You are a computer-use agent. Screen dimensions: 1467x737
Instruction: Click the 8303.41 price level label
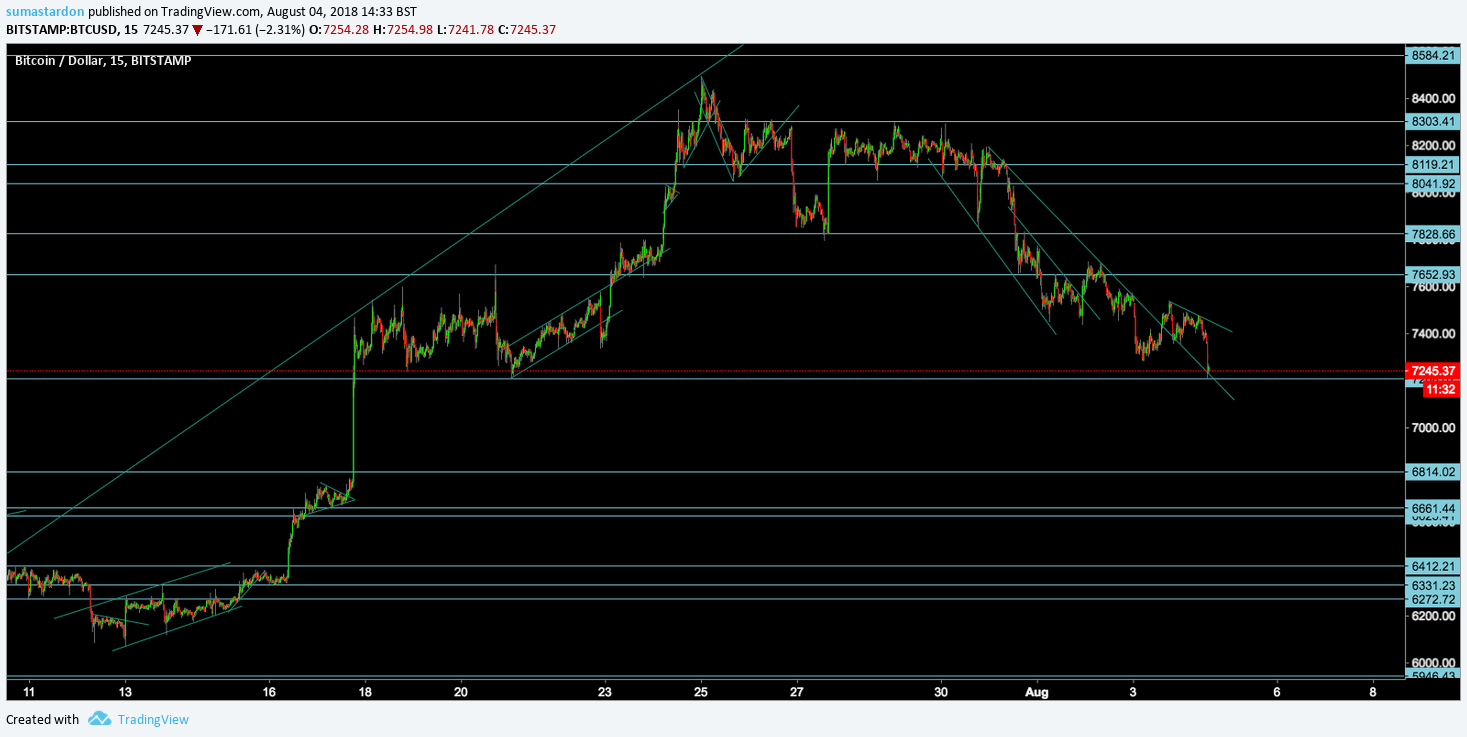click(x=1432, y=121)
